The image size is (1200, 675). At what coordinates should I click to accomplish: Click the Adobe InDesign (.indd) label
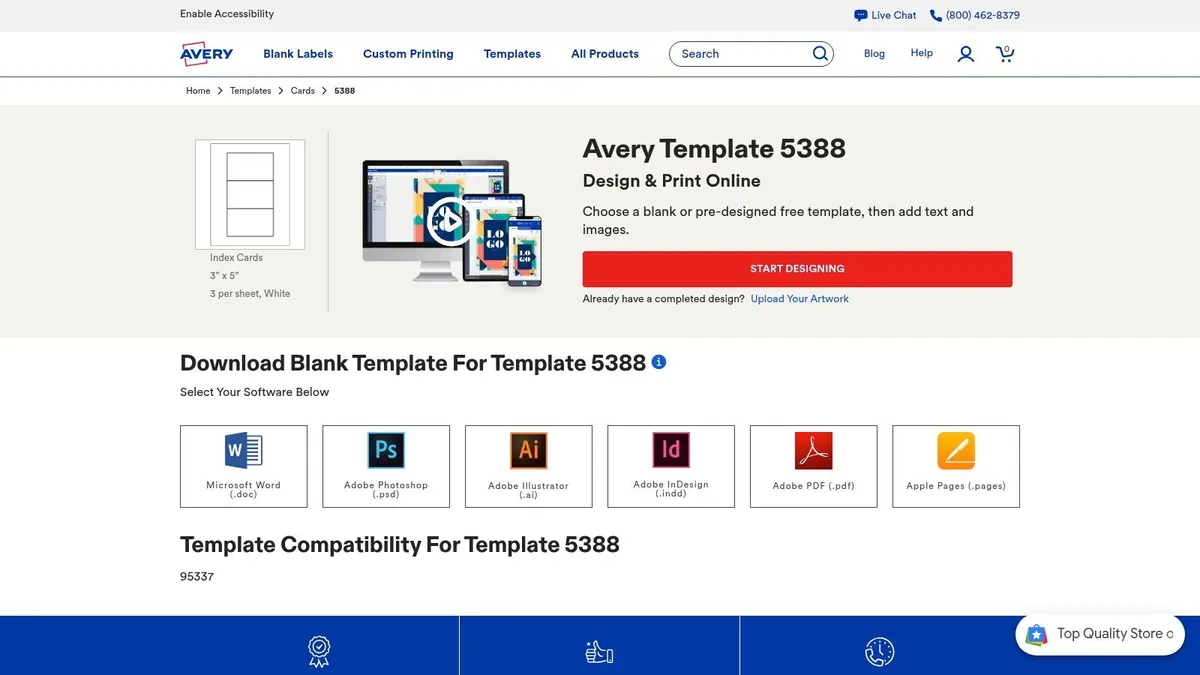[671, 489]
